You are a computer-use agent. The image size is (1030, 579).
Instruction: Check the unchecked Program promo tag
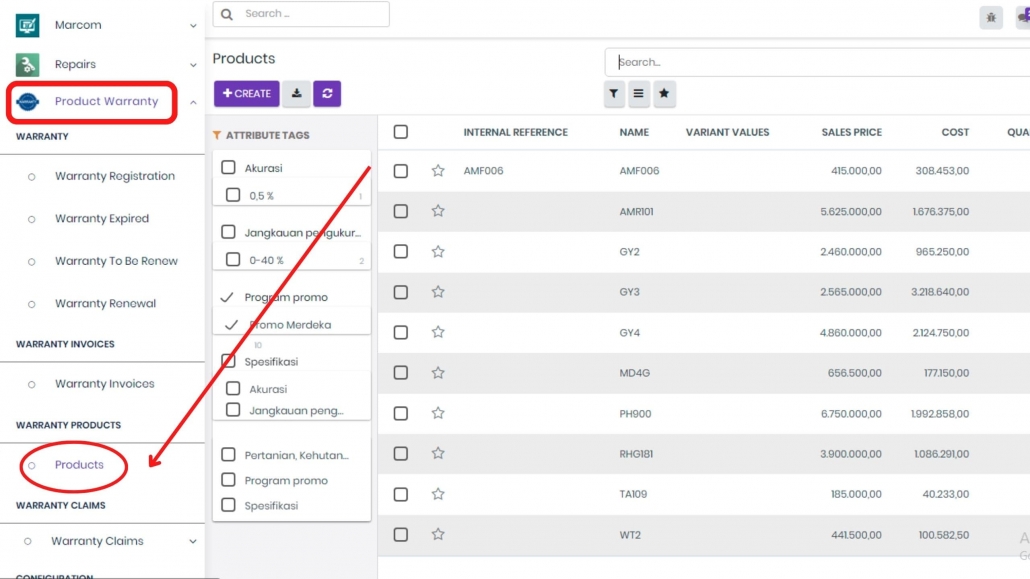click(x=228, y=480)
